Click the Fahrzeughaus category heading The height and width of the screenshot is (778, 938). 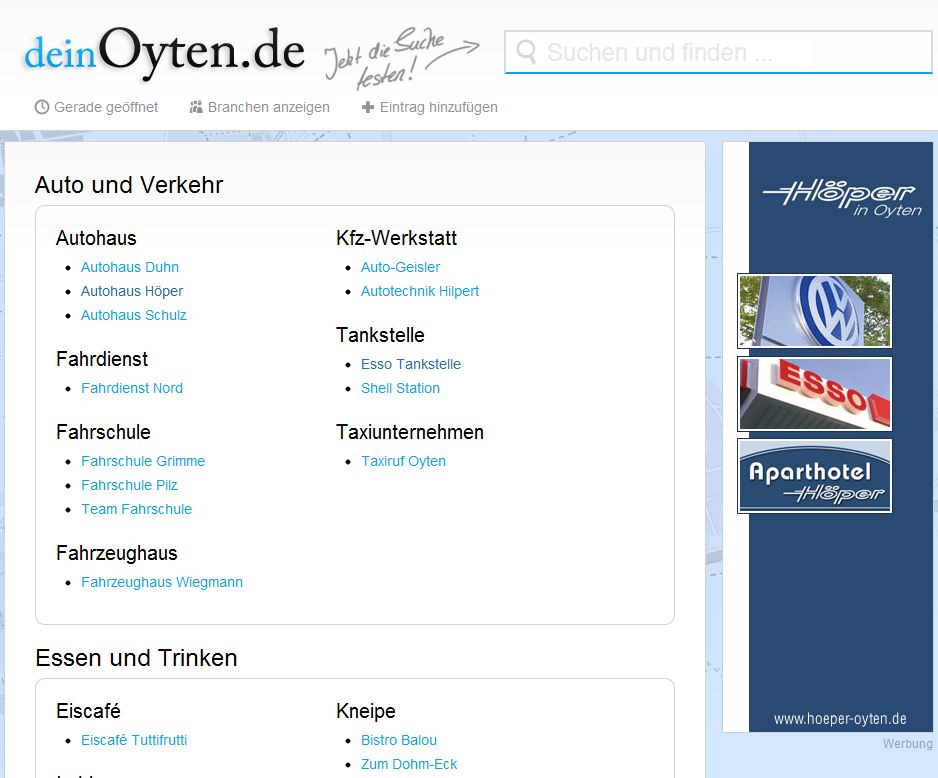(x=117, y=553)
